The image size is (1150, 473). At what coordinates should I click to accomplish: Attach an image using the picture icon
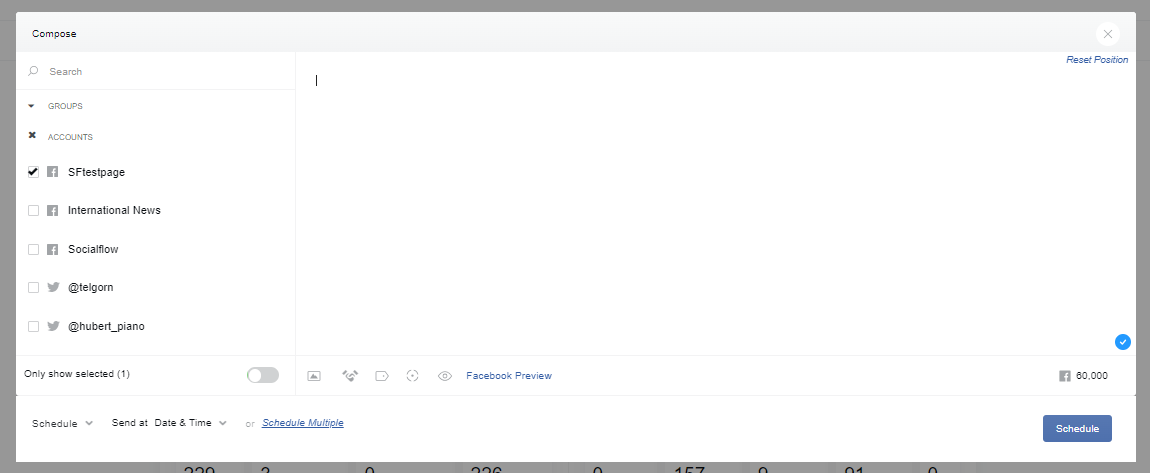tap(314, 376)
